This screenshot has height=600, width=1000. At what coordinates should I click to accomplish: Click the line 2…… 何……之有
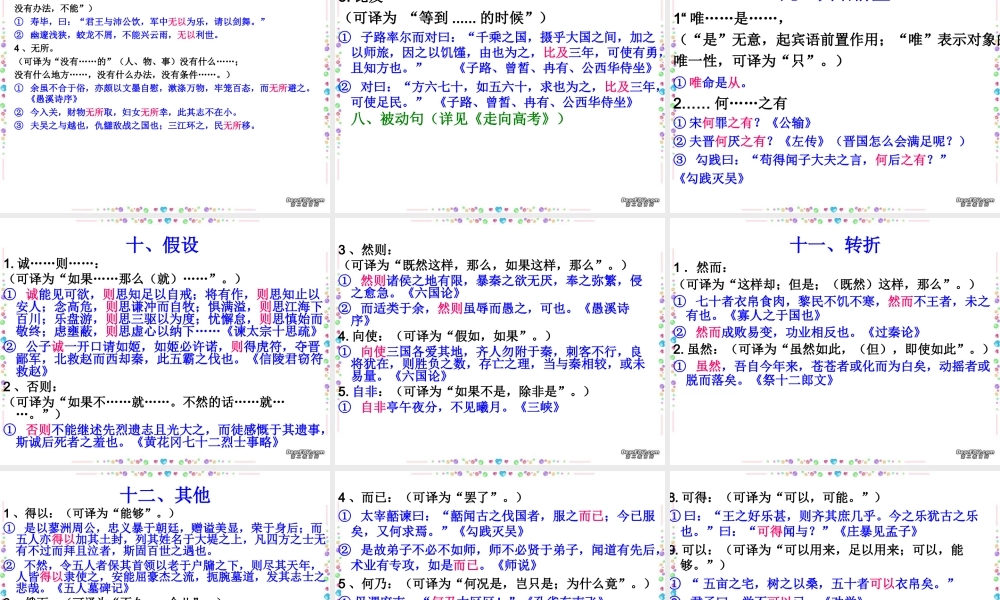(730, 103)
